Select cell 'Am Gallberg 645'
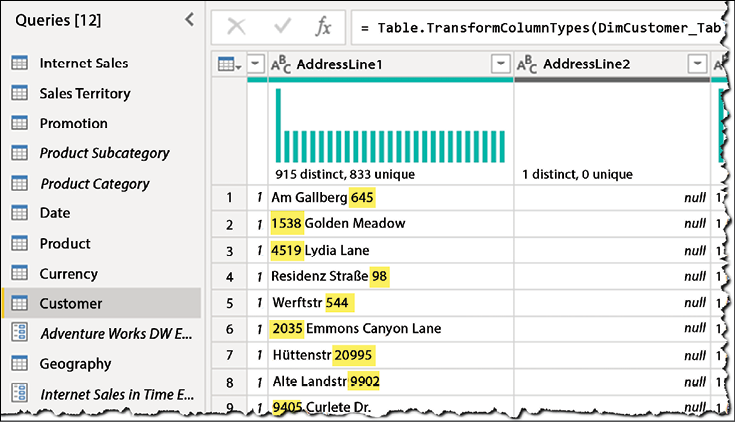Viewport: 735px width, 422px height. click(391, 198)
